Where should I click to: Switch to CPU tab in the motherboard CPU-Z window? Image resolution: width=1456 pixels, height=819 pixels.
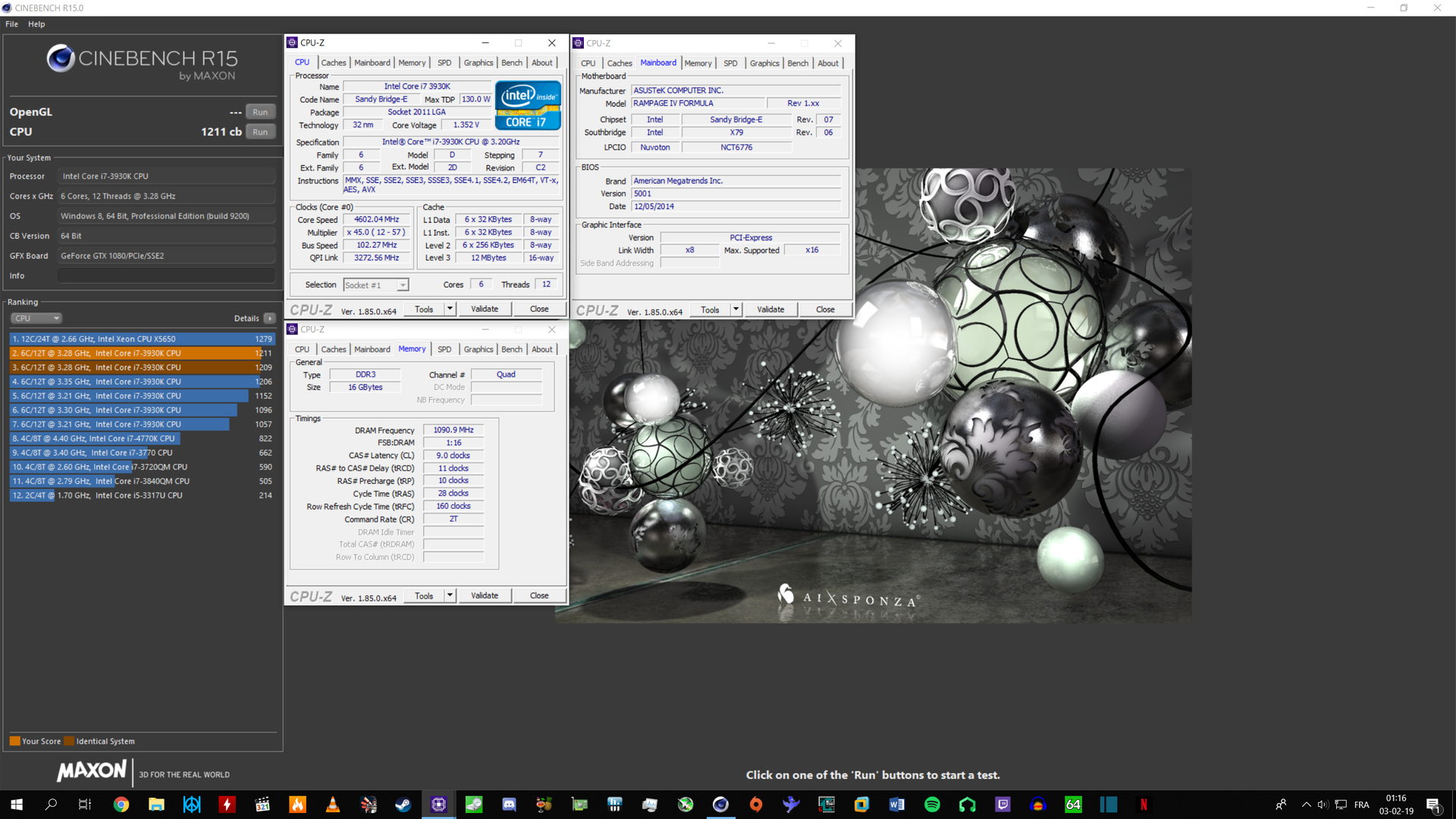pos(588,64)
